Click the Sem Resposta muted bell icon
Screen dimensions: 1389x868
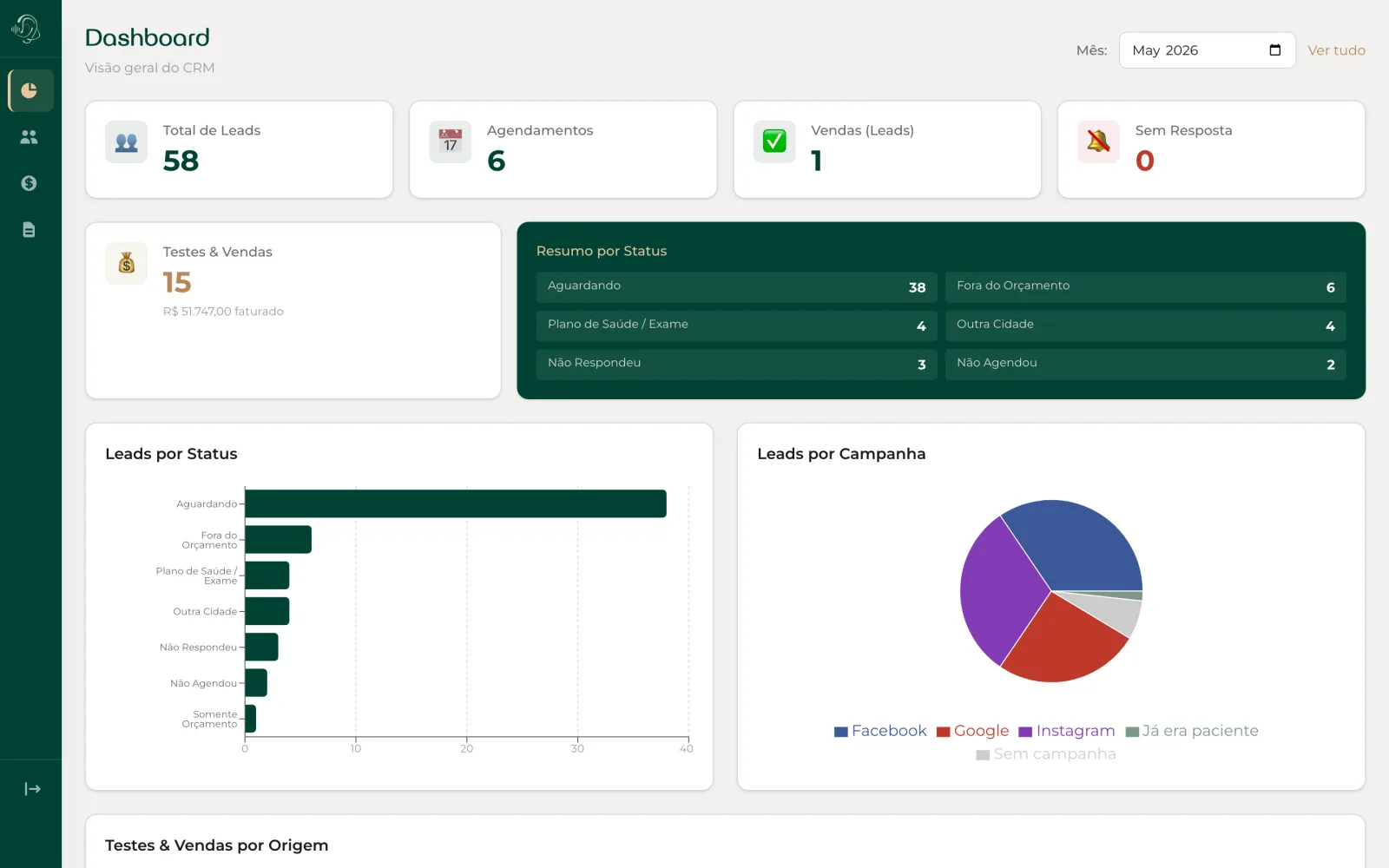(x=1099, y=142)
